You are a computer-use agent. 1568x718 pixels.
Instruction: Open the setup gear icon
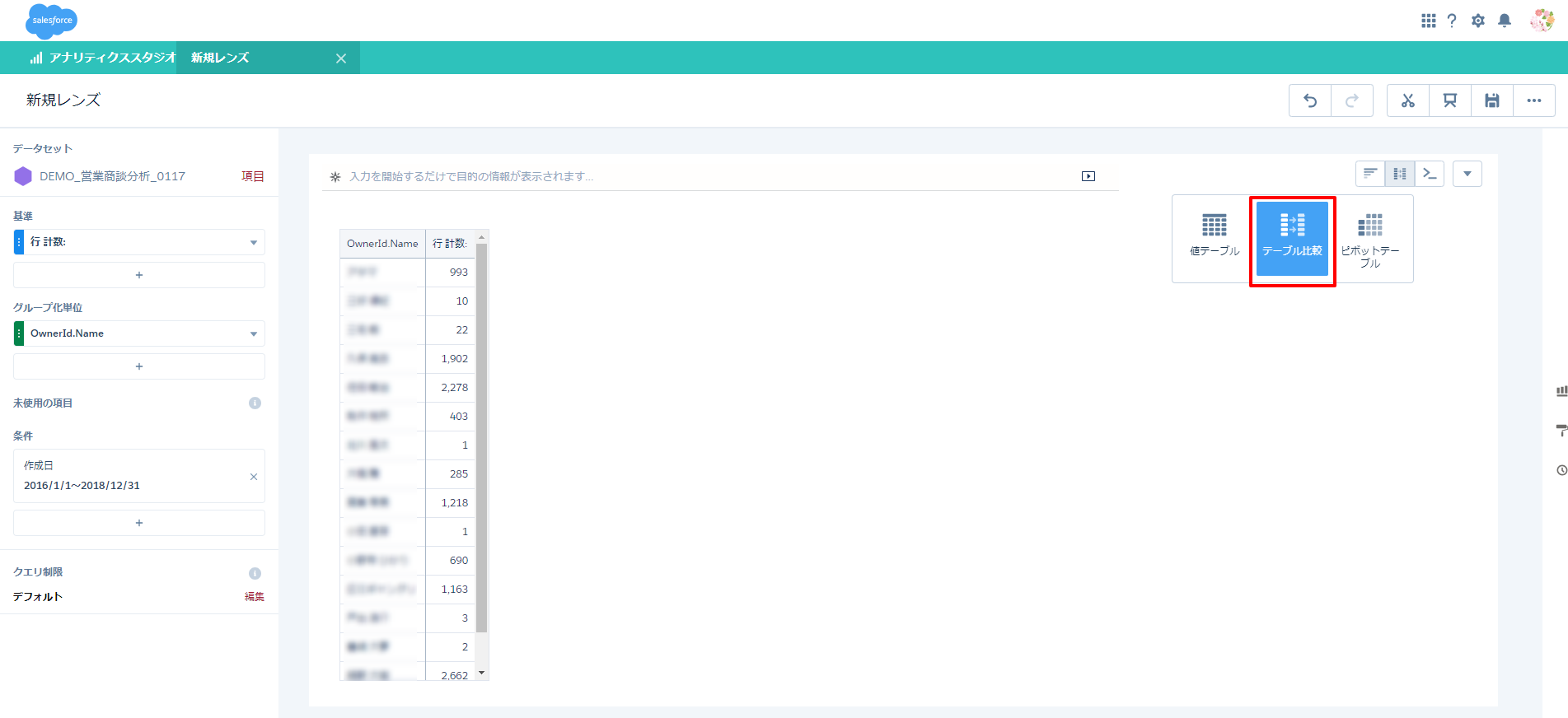tap(1478, 21)
